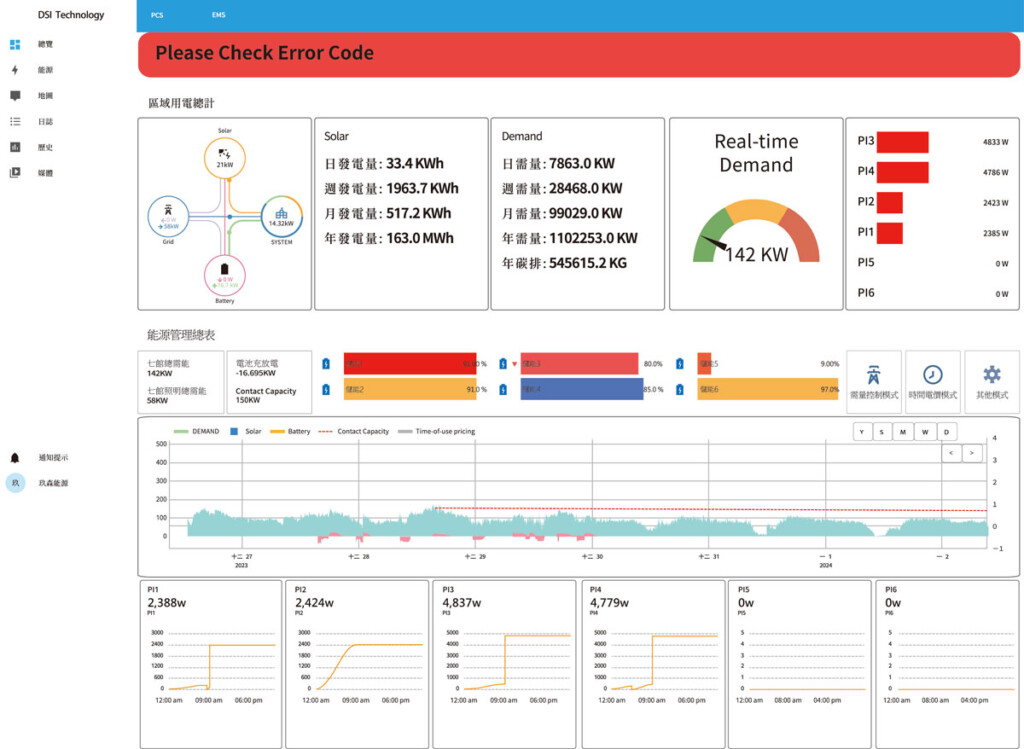This screenshot has height=749, width=1024.
Task: Open the 媒體 media play icon
Action: (x=15, y=172)
